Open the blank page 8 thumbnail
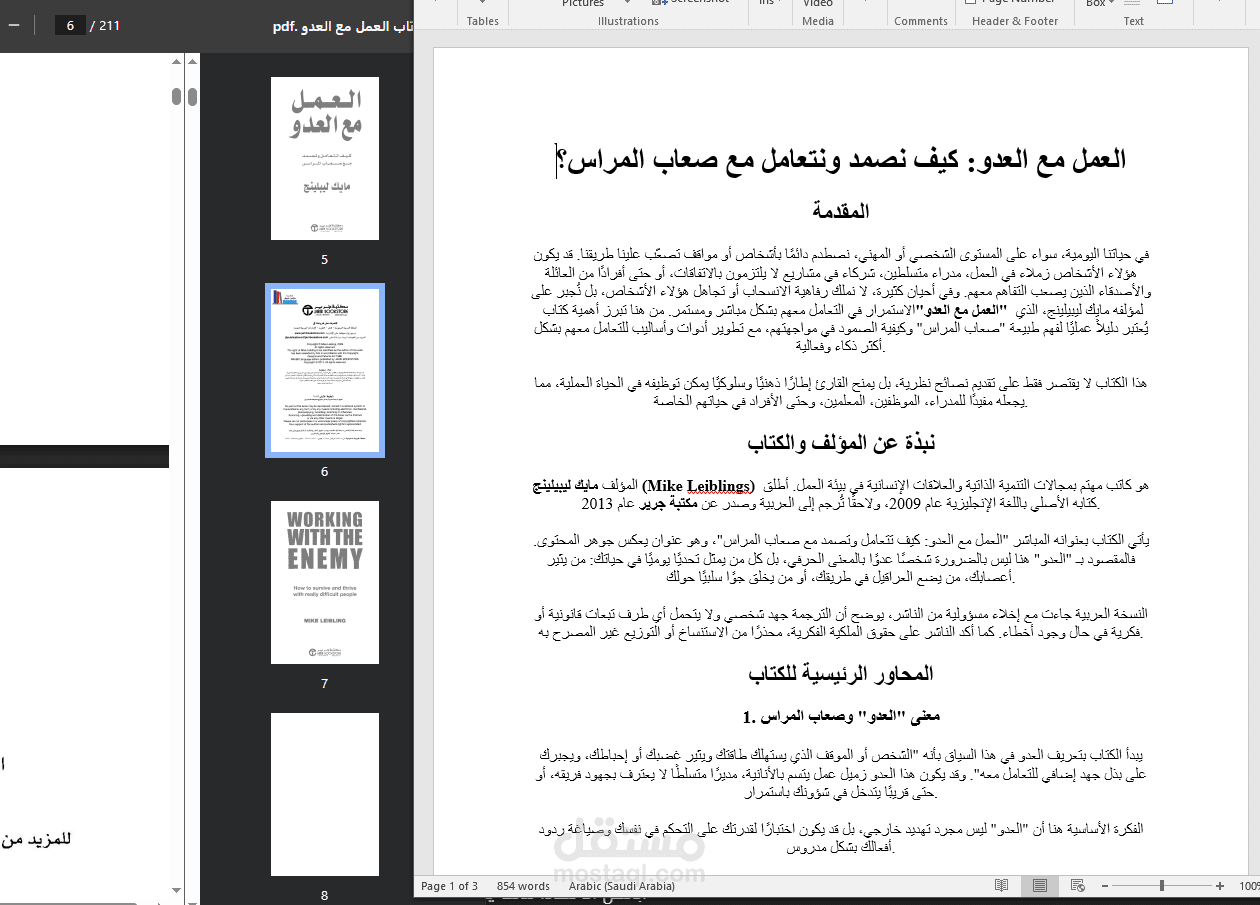Viewport: 1260px width, 905px height. coord(325,794)
